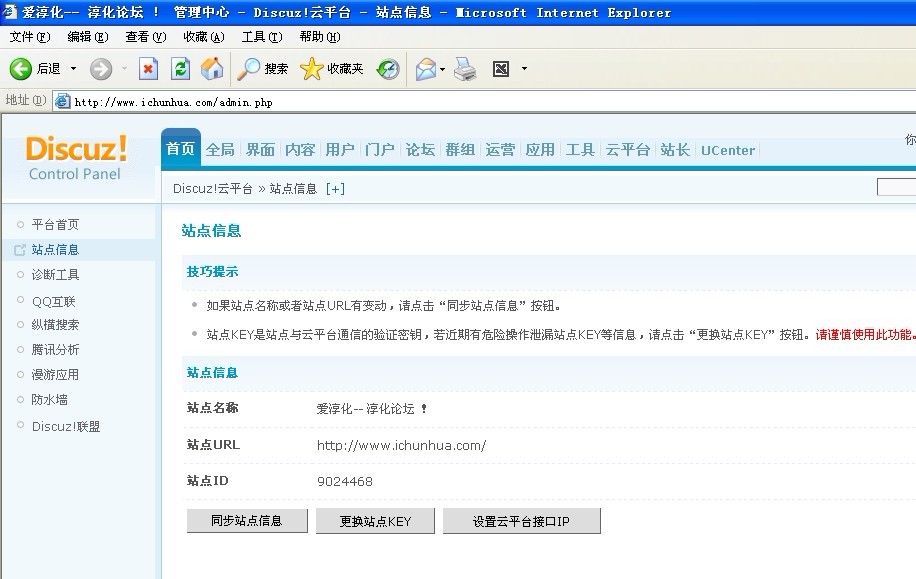Image resolution: width=916 pixels, height=579 pixels.
Task: Open dropdown arrow after boxed X icon
Action: pos(524,69)
